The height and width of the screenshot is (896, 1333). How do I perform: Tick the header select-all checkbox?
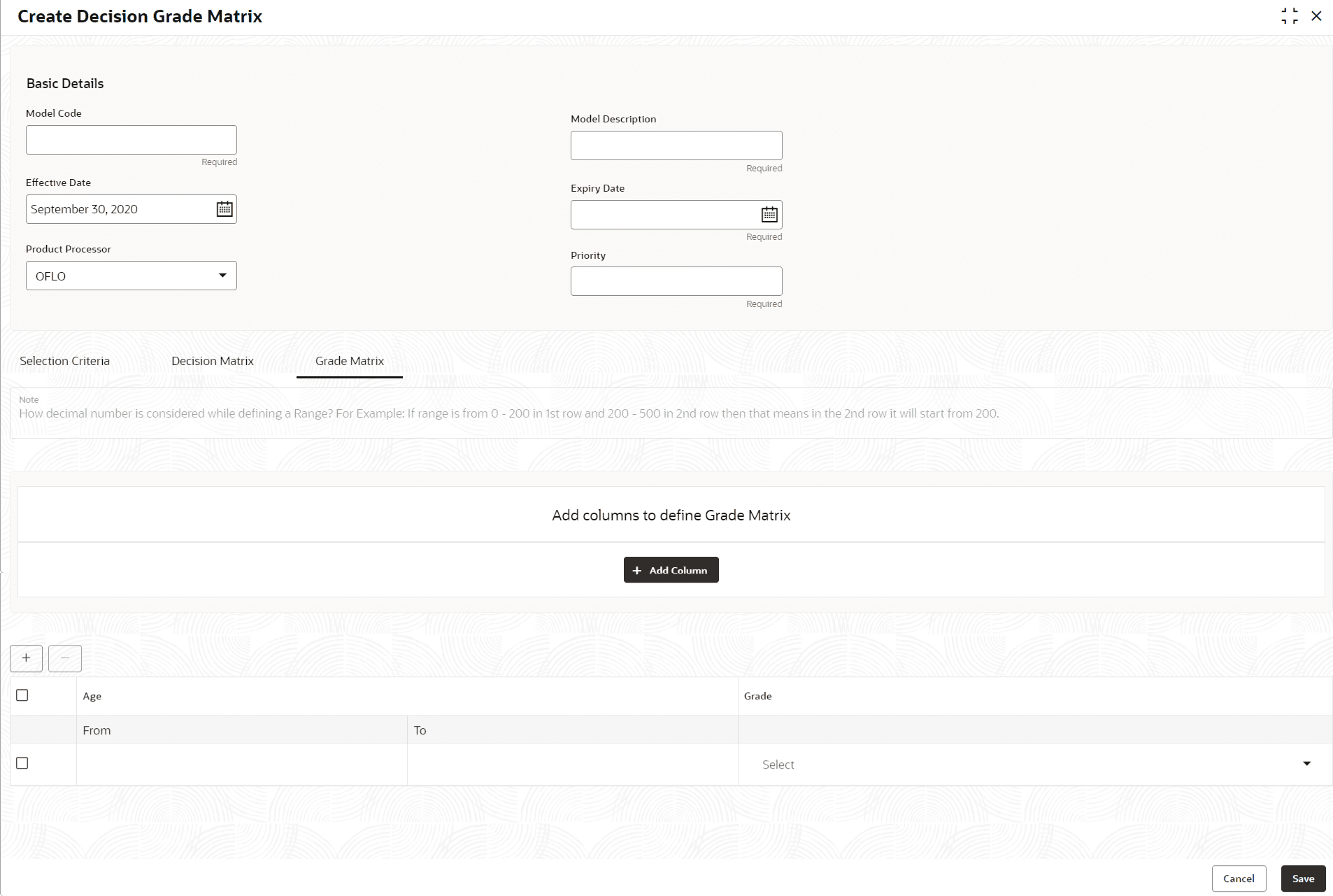click(22, 695)
